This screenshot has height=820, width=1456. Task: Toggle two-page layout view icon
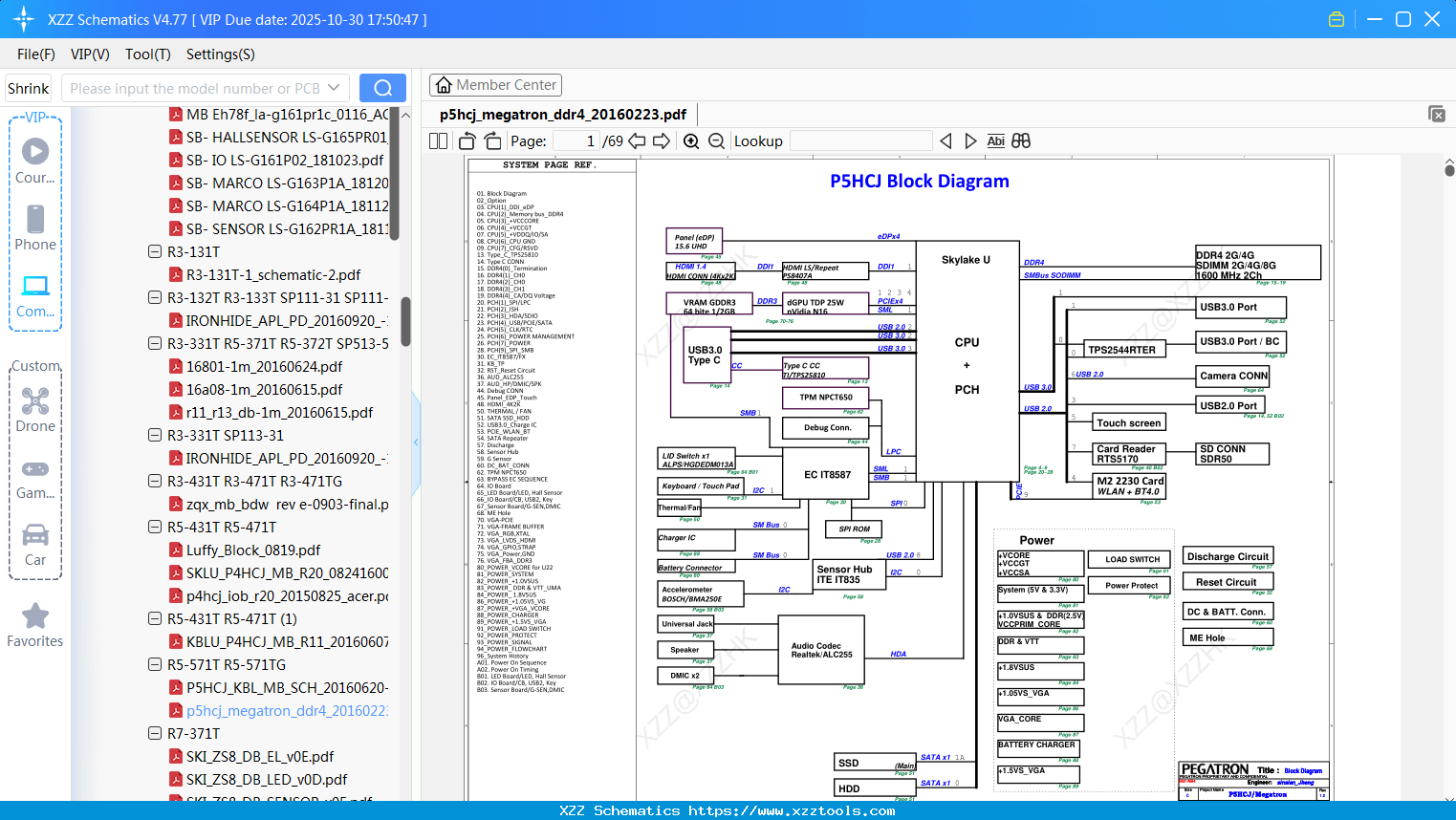tap(439, 141)
